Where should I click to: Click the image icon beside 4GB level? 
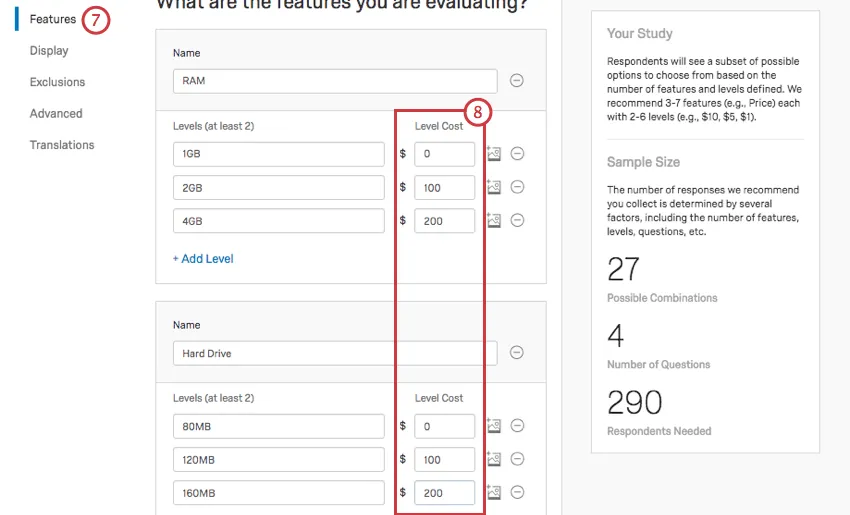pyautogui.click(x=494, y=221)
